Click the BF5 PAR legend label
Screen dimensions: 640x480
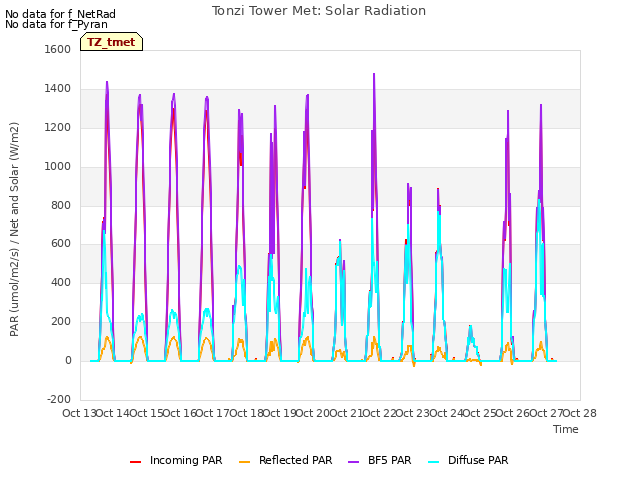[389, 460]
